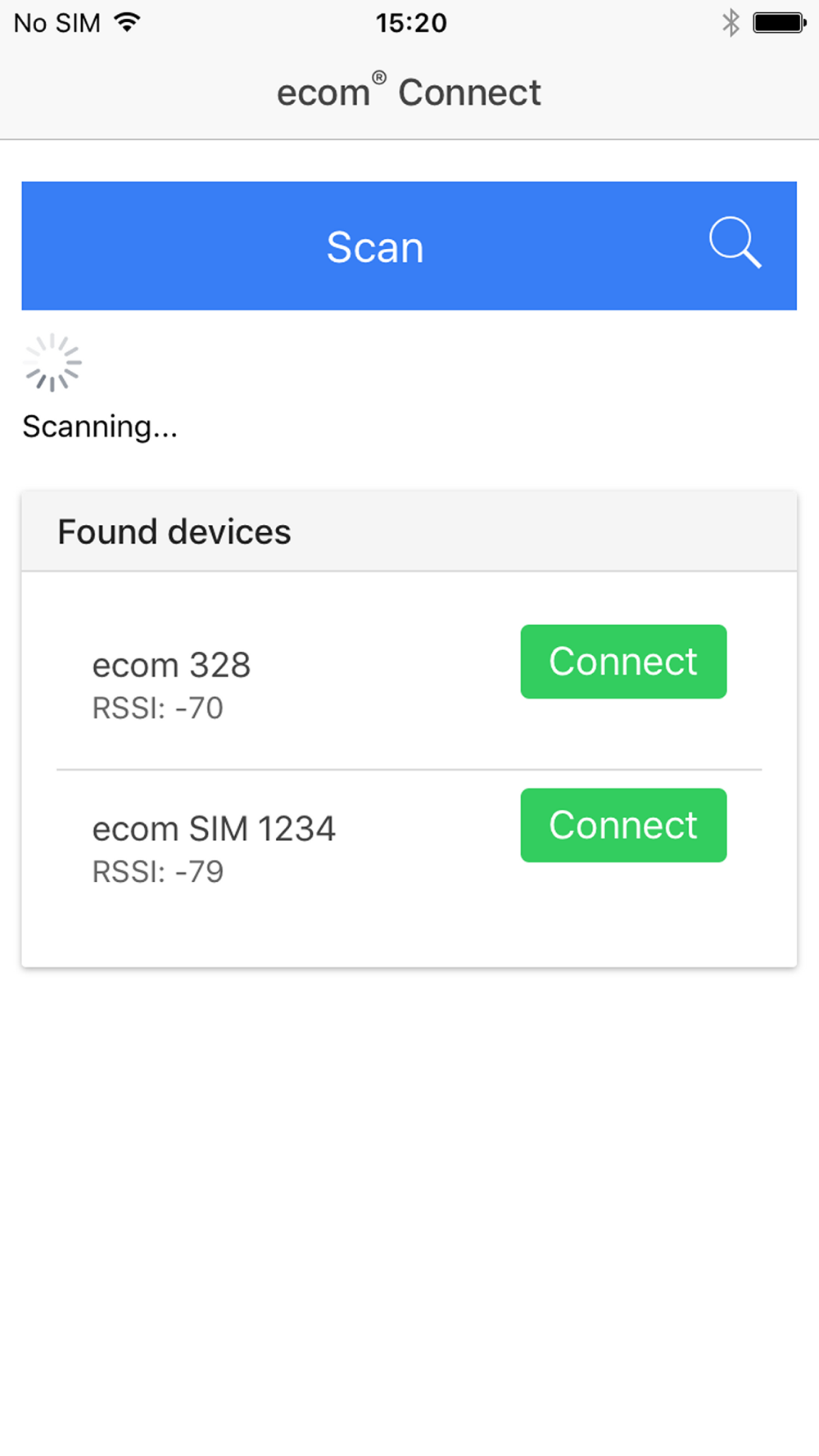
Task: Tap the Wi-Fi signal icon
Action: (x=127, y=22)
